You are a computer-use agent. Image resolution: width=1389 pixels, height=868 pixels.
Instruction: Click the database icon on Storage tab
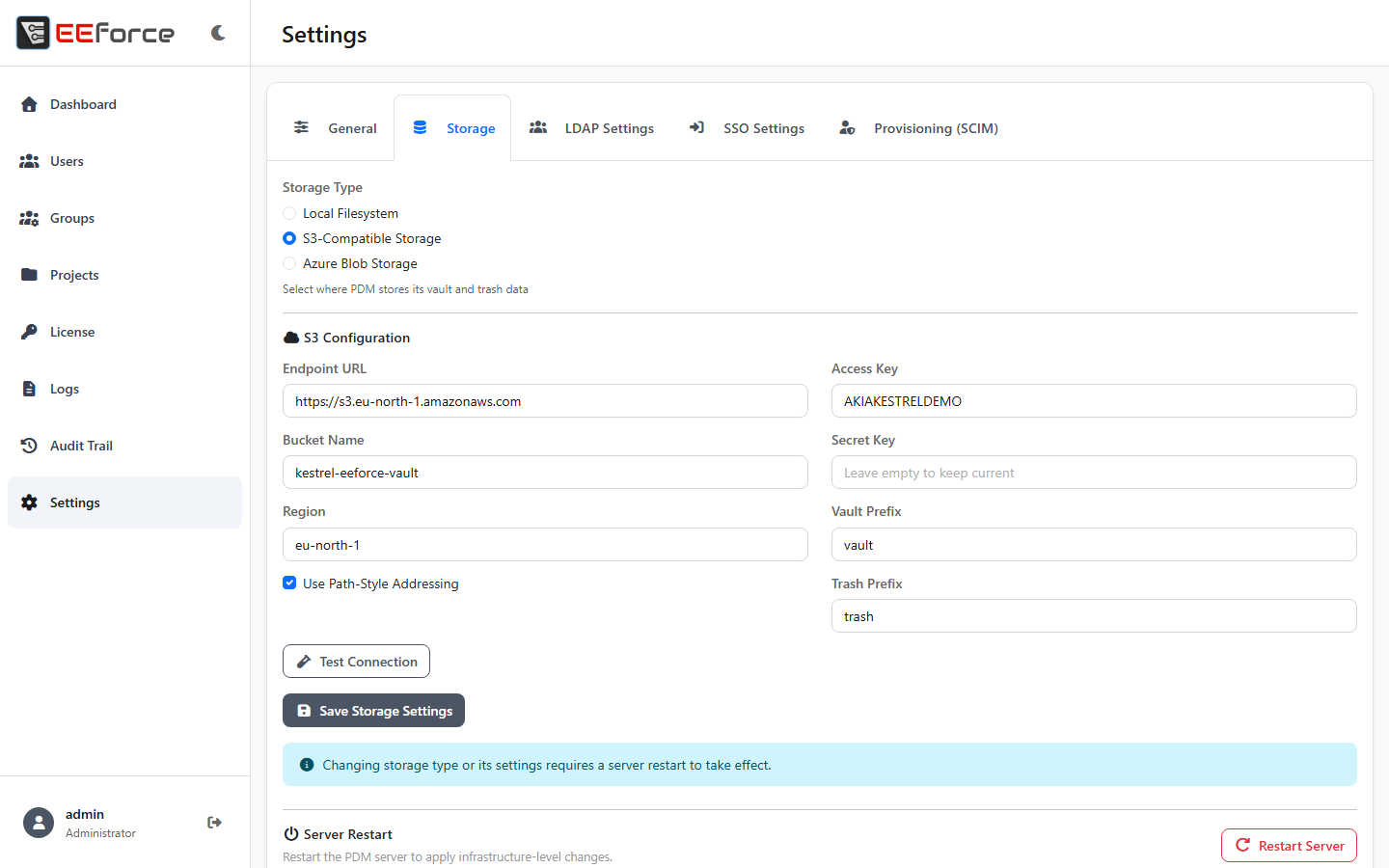point(420,127)
